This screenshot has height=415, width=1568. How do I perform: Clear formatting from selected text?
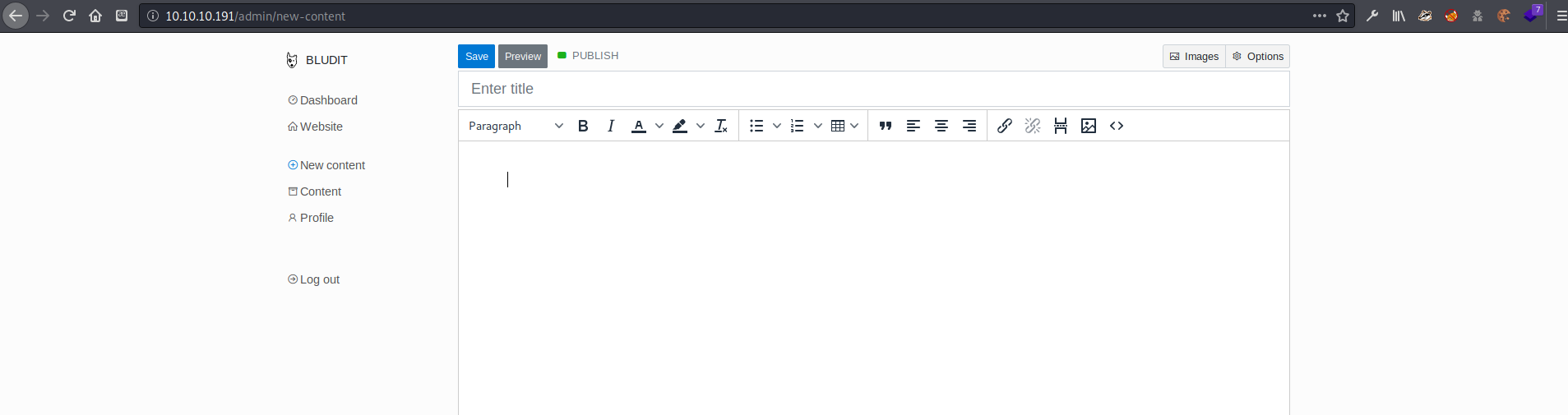[721, 126]
